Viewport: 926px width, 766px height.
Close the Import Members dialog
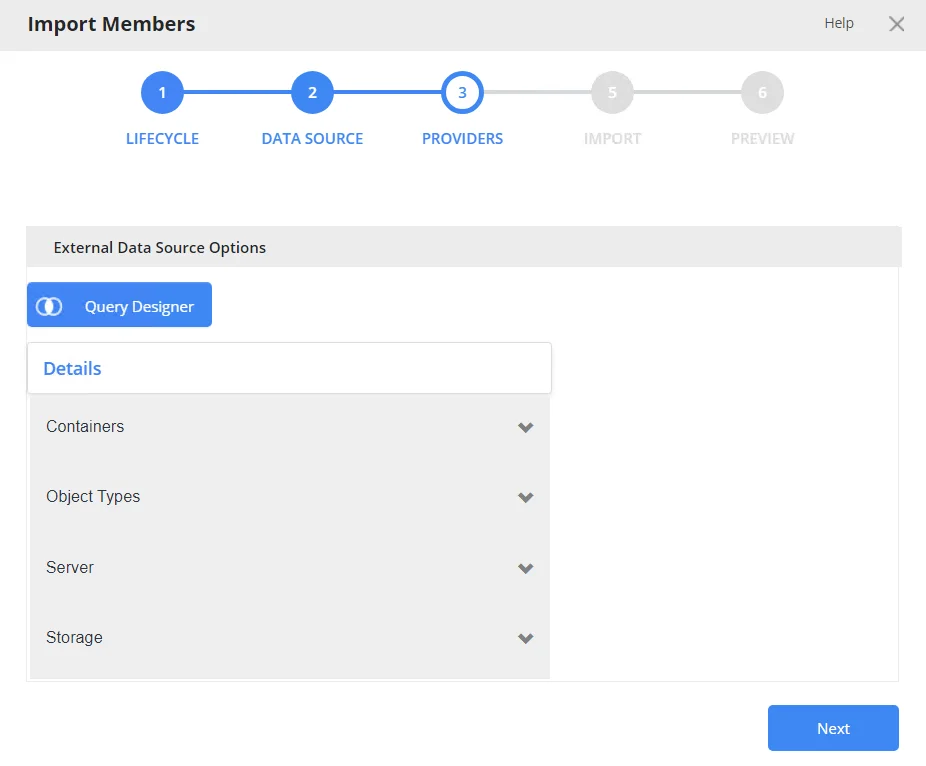coord(896,24)
